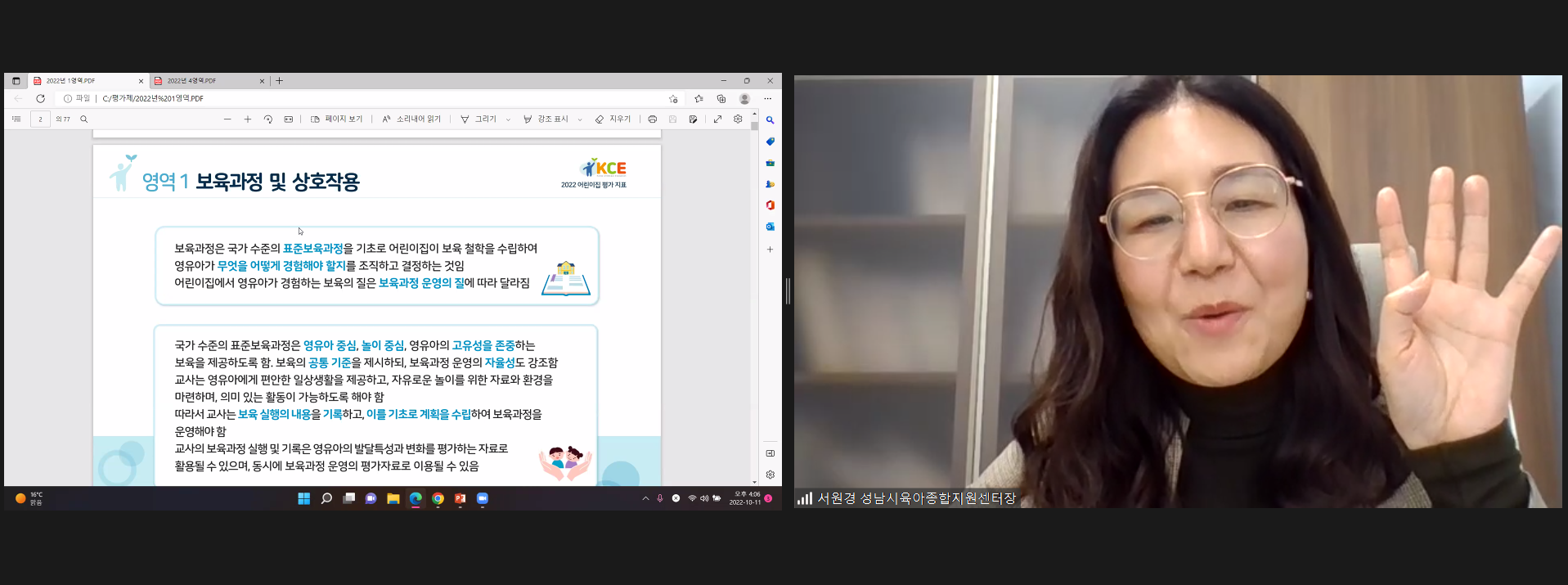Open File Explorer from the taskbar
Viewport: 1568px width, 585px height.
click(x=393, y=498)
